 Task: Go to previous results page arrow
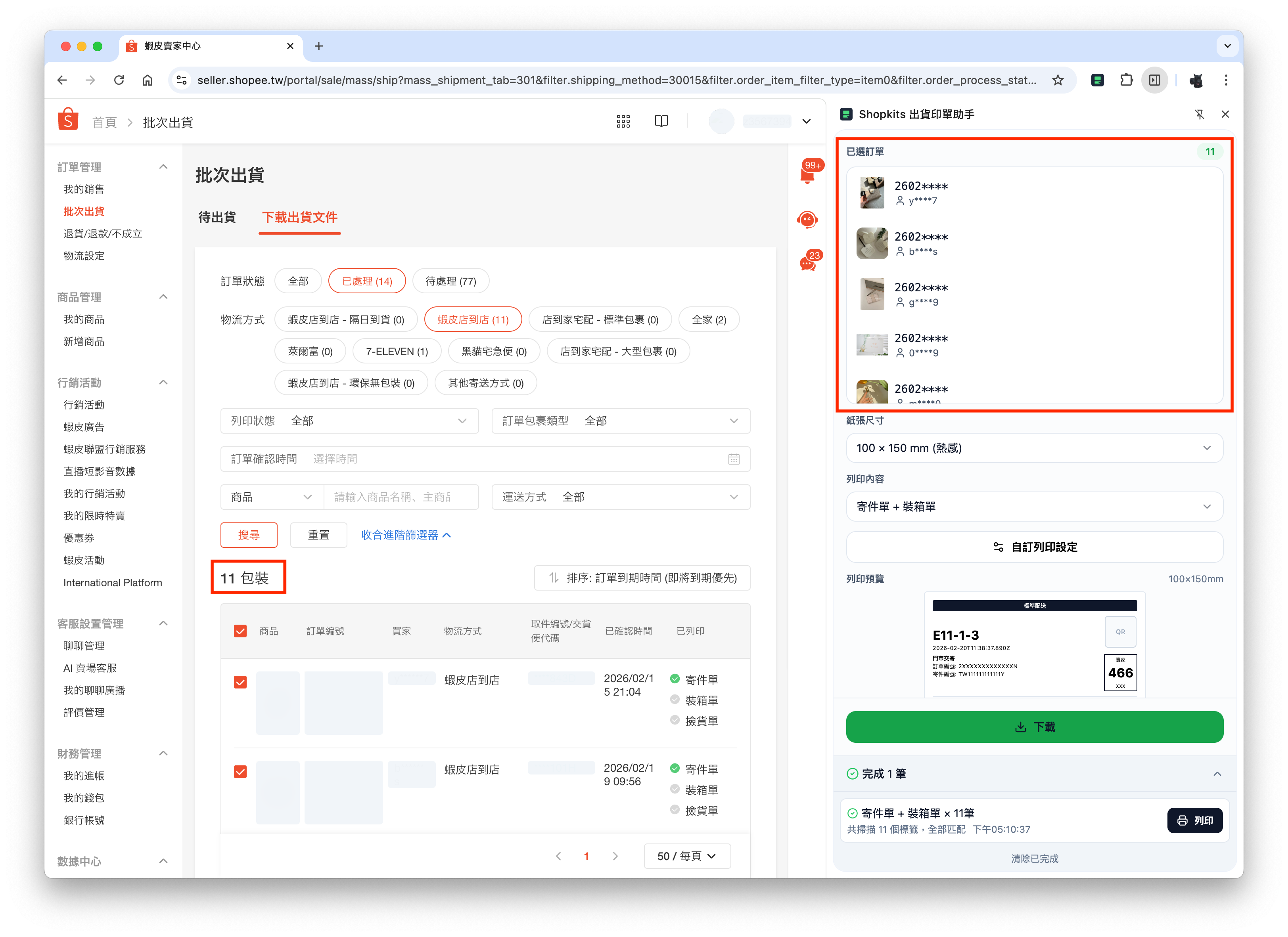click(558, 856)
